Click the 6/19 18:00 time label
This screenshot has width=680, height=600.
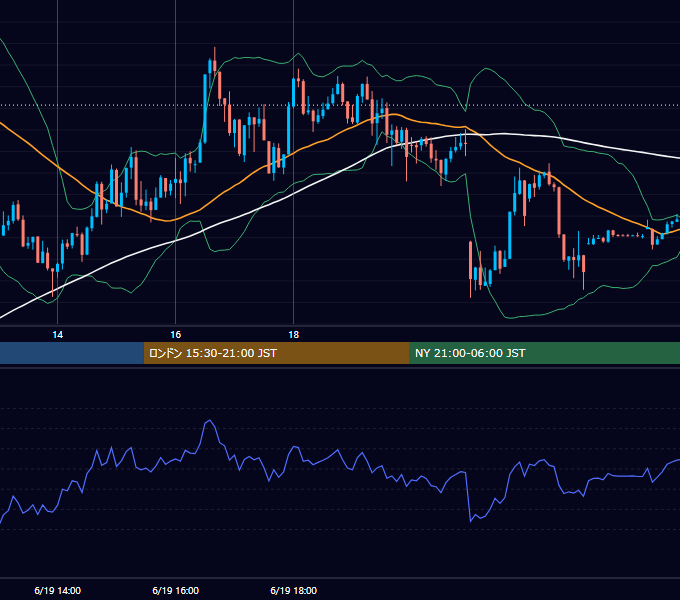(x=294, y=590)
